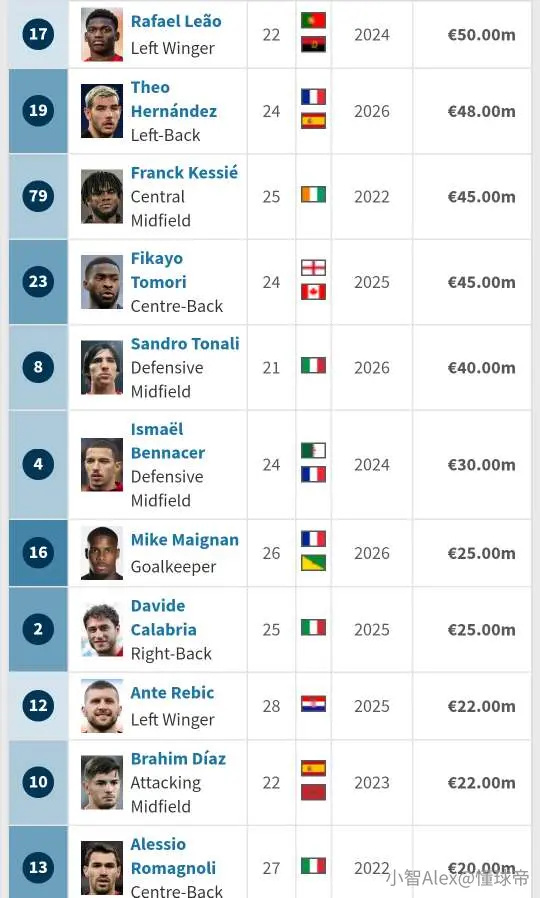The height and width of the screenshot is (898, 540).
Task: Open Alessio Romagnoli's player page
Action: pos(173,856)
